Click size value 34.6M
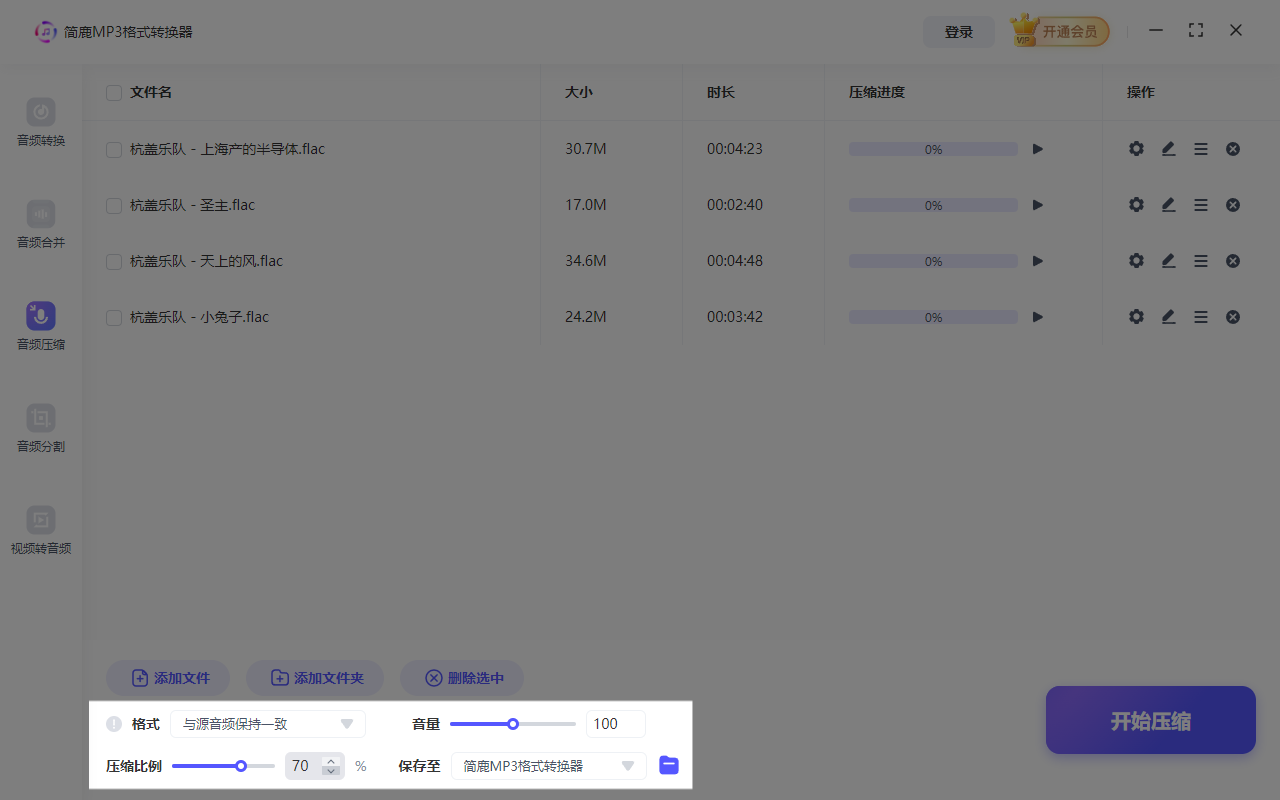1280x800 pixels. coord(586,261)
